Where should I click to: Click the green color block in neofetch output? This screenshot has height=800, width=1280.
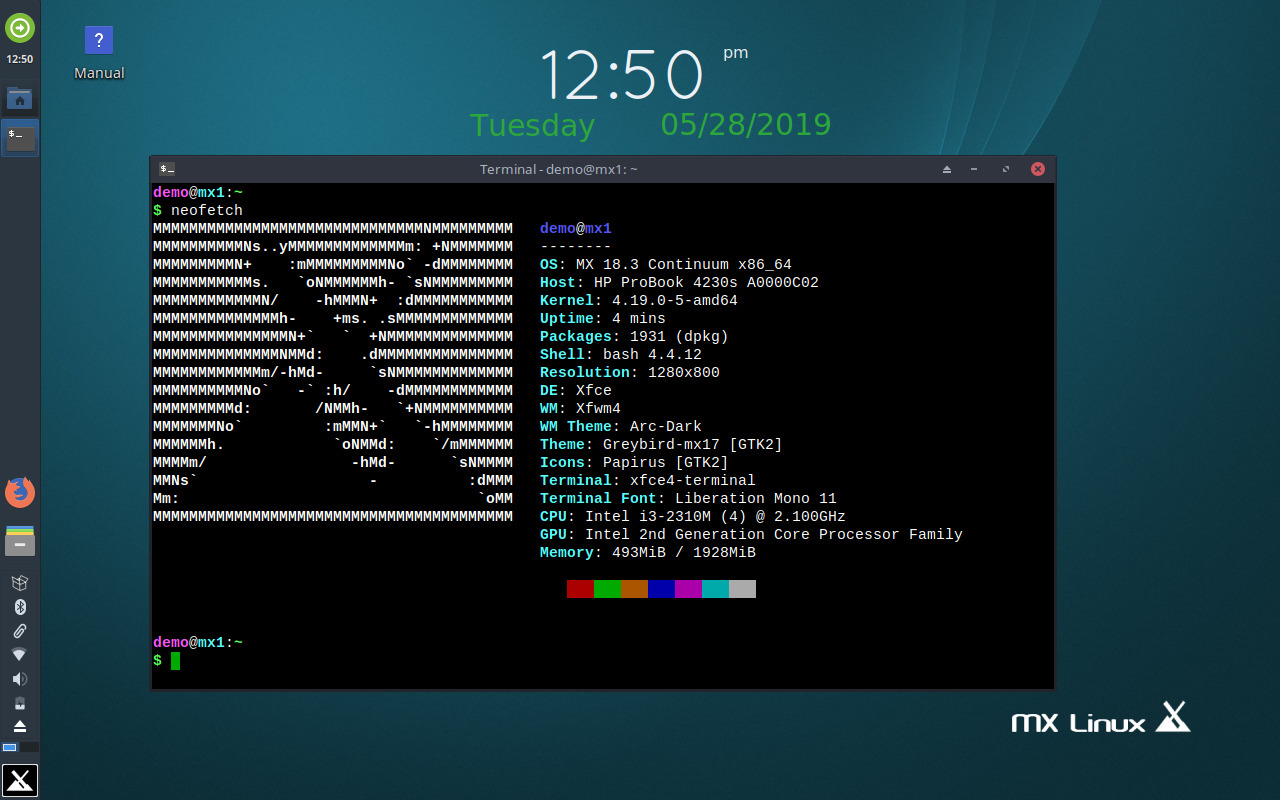pyautogui.click(x=607, y=589)
